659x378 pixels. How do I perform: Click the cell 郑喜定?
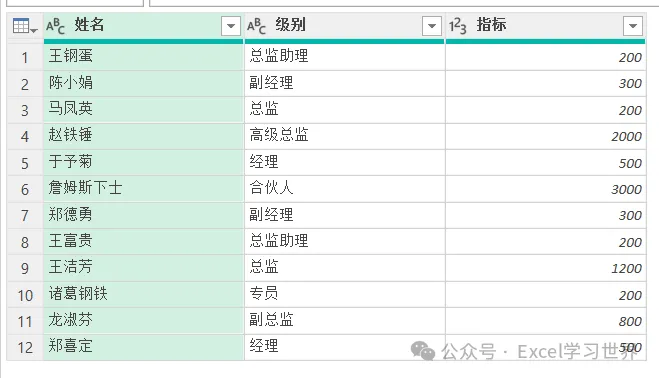pyautogui.click(x=143, y=347)
